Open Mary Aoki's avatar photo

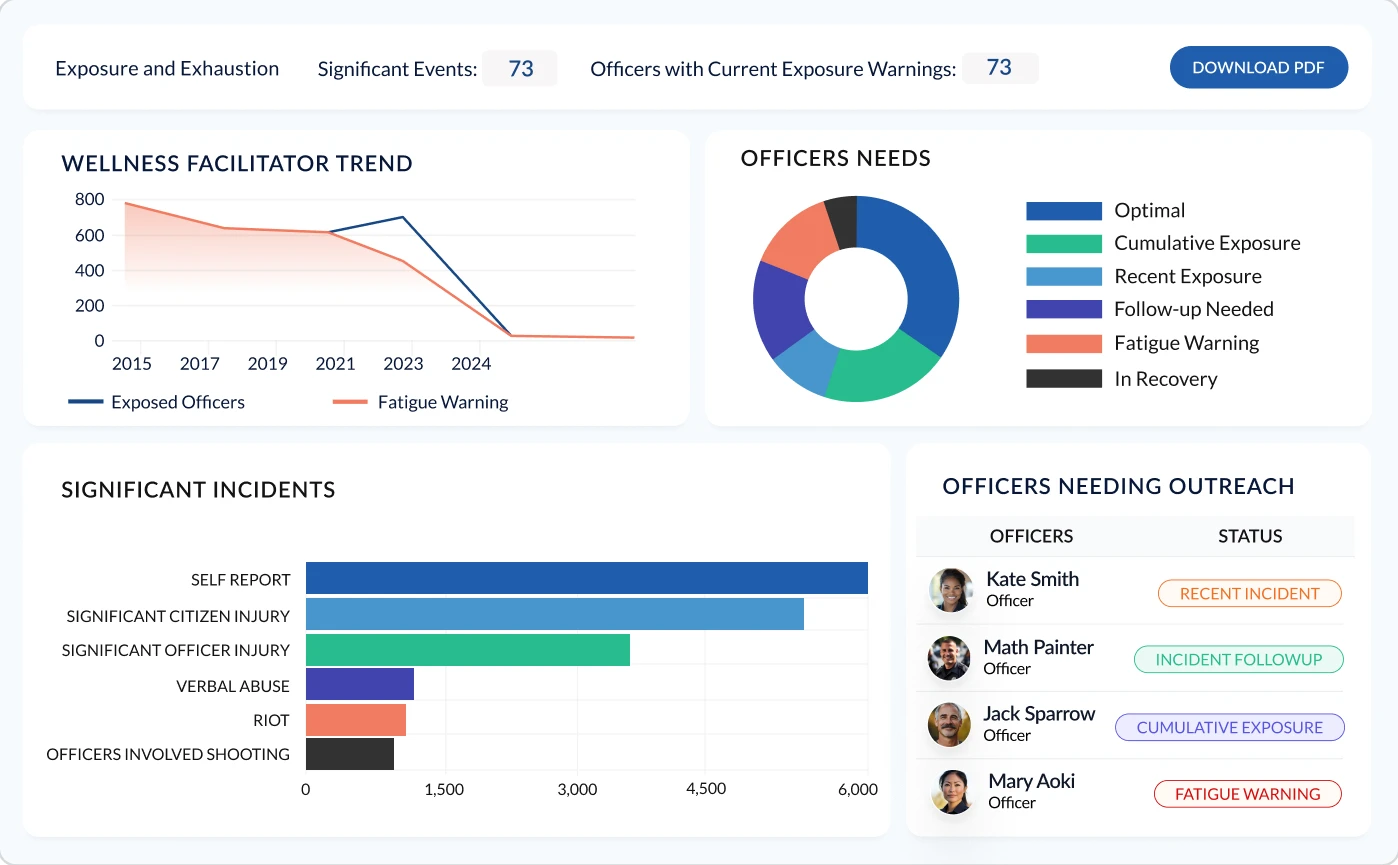[x=952, y=792]
